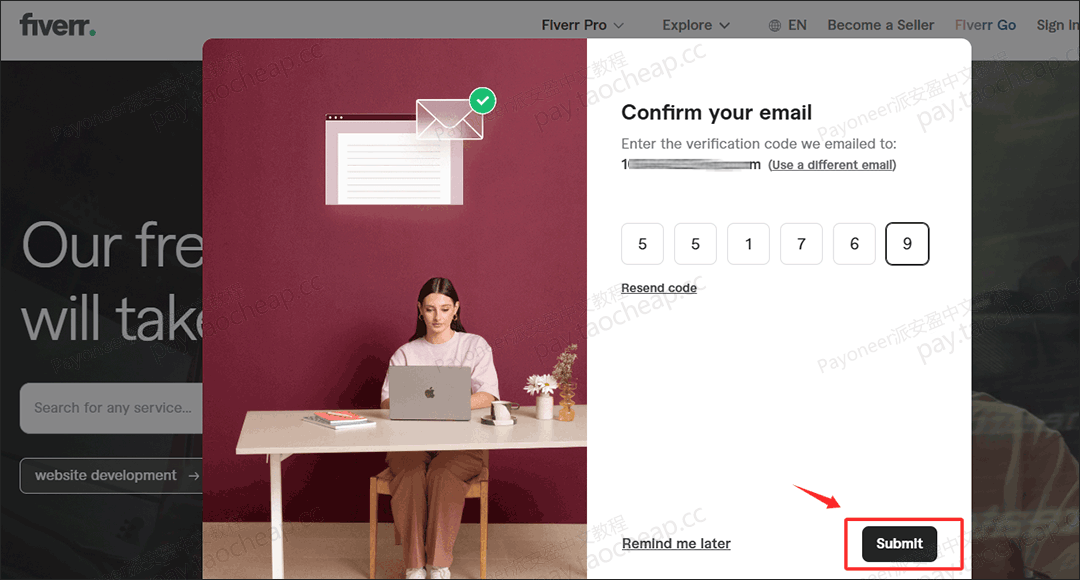Image resolution: width=1080 pixels, height=580 pixels.
Task: Focus the first code digit box
Action: point(643,244)
